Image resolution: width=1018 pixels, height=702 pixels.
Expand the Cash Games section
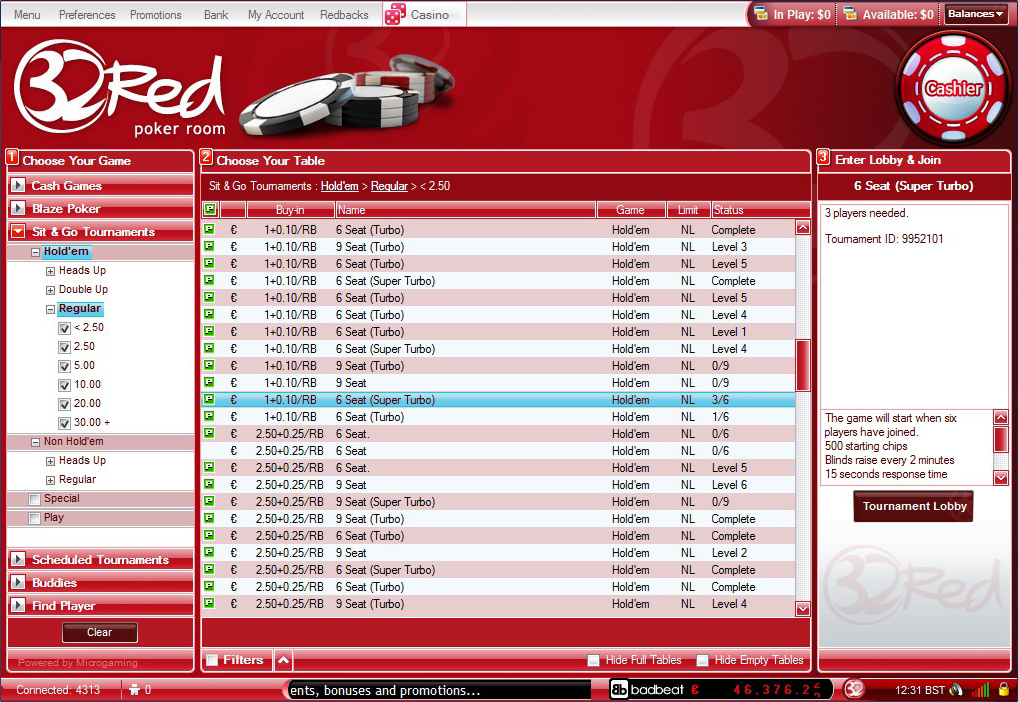click(x=18, y=185)
